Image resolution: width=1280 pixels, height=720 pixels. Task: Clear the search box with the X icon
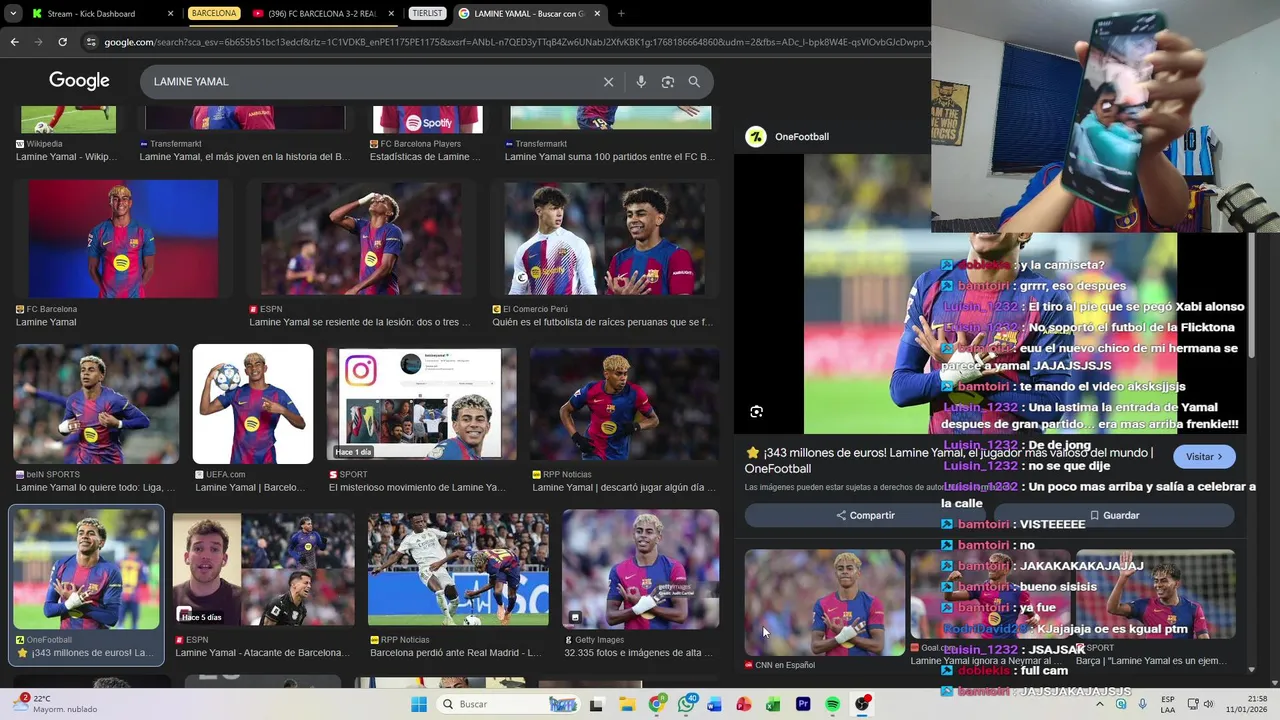click(608, 82)
